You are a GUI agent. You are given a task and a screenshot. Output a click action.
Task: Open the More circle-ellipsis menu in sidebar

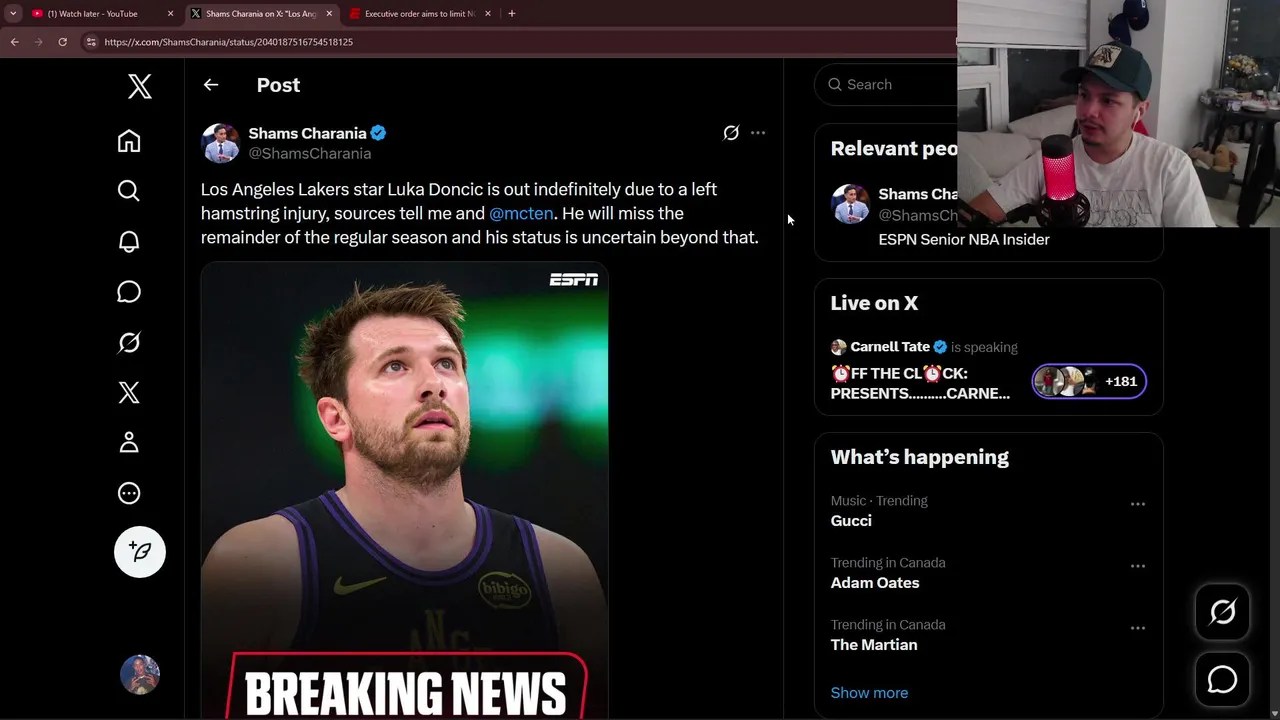coord(129,493)
